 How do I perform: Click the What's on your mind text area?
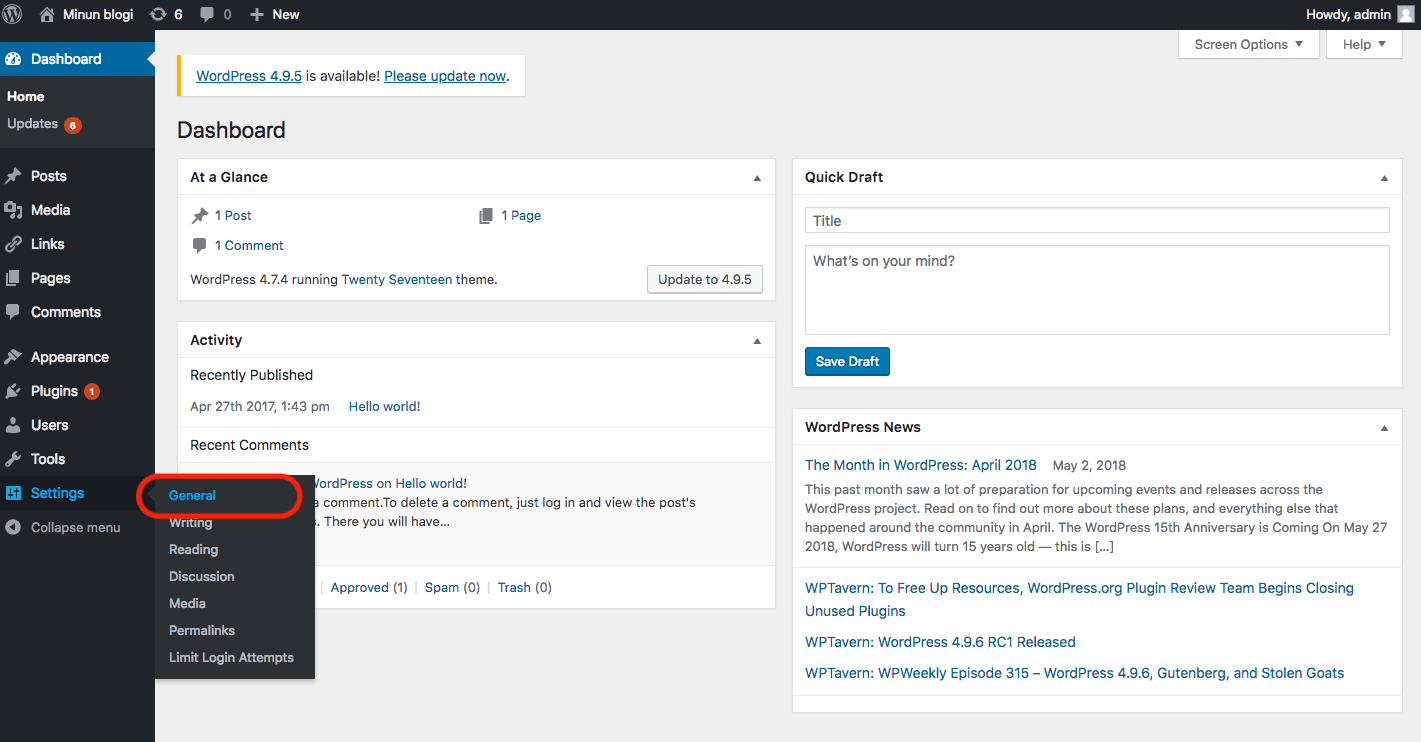click(1097, 290)
